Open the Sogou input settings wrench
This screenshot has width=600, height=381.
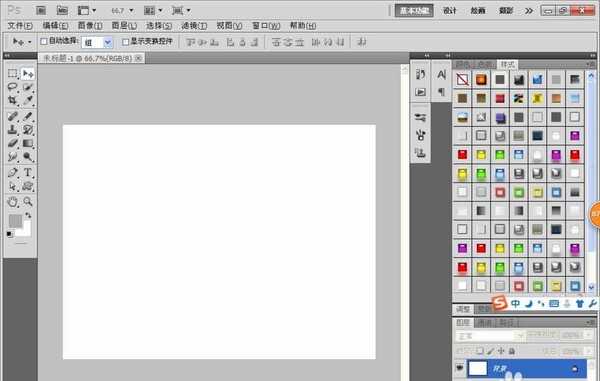click(x=593, y=304)
